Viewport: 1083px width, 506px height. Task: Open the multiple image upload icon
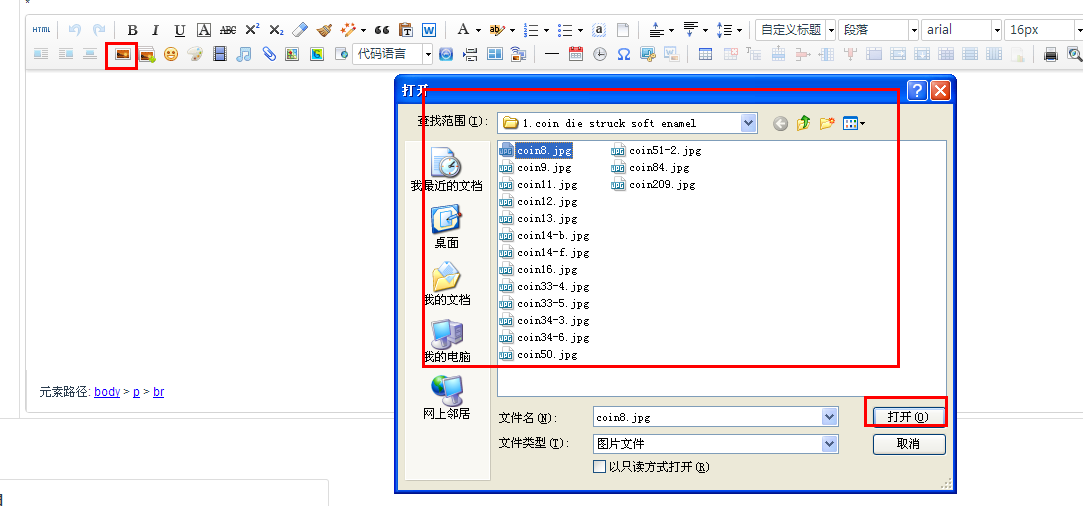[147, 55]
